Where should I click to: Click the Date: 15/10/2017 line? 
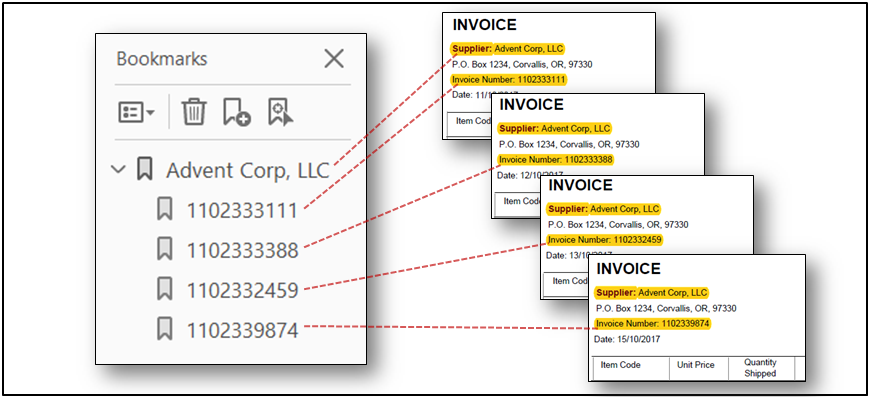[x=626, y=339]
